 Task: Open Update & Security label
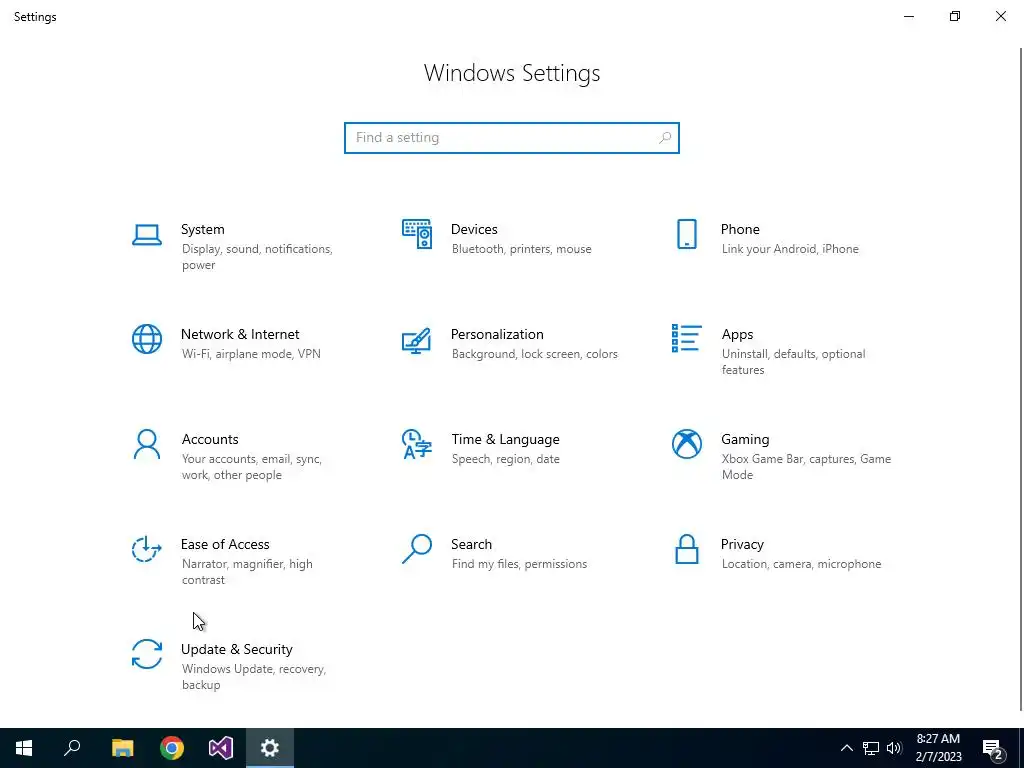point(236,650)
